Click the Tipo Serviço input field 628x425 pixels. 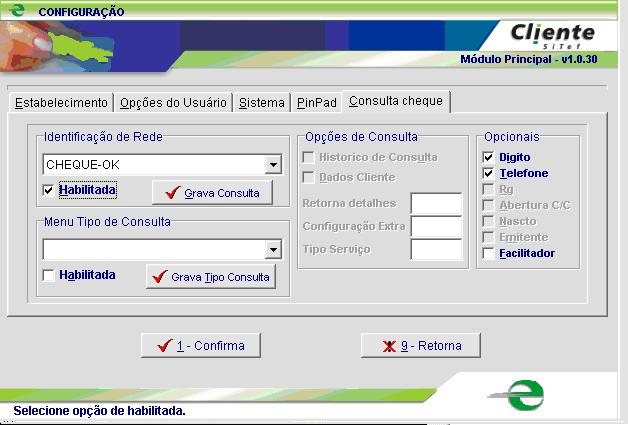(x=436, y=249)
